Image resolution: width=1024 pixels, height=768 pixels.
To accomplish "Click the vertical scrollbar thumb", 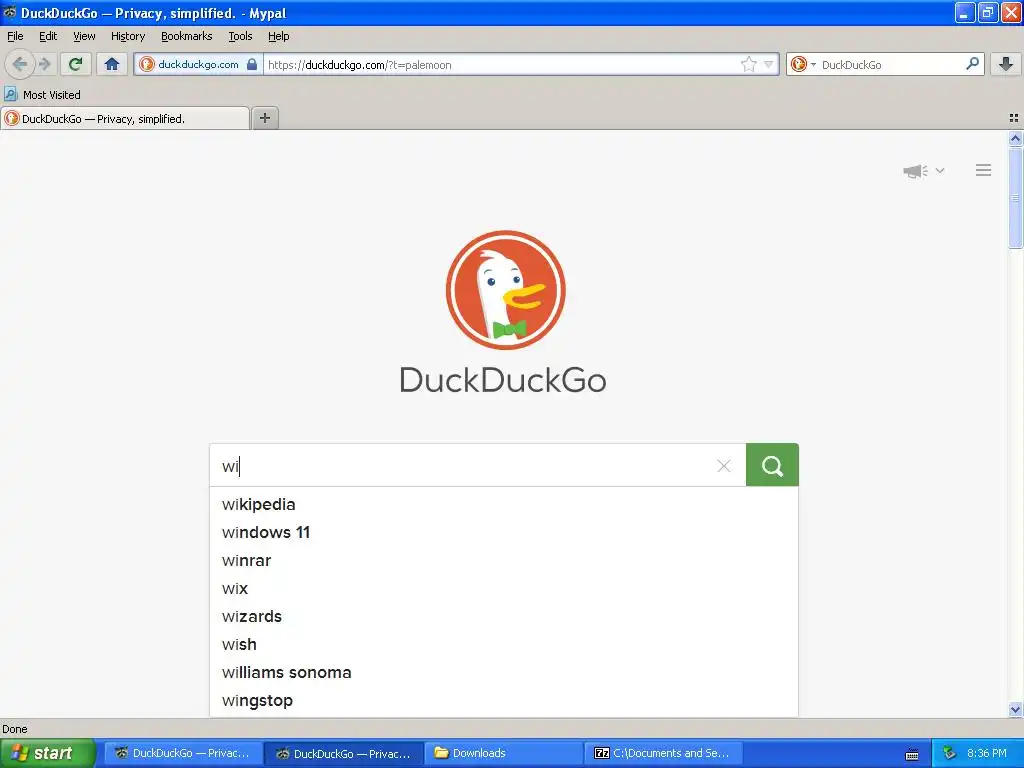I will pos(1015,197).
